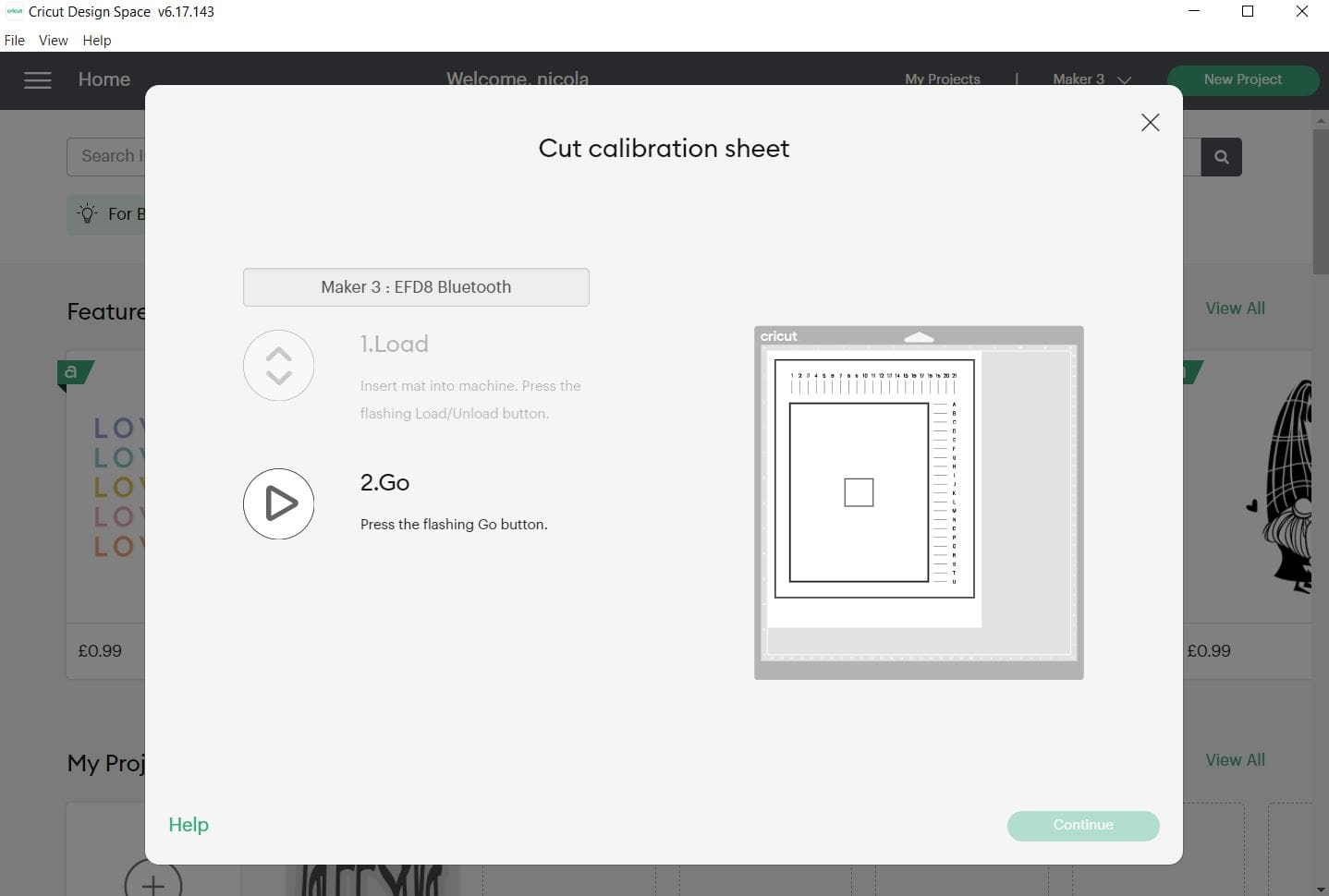This screenshot has height=896, width=1329.
Task: Open the hamburger navigation menu
Action: 38,80
